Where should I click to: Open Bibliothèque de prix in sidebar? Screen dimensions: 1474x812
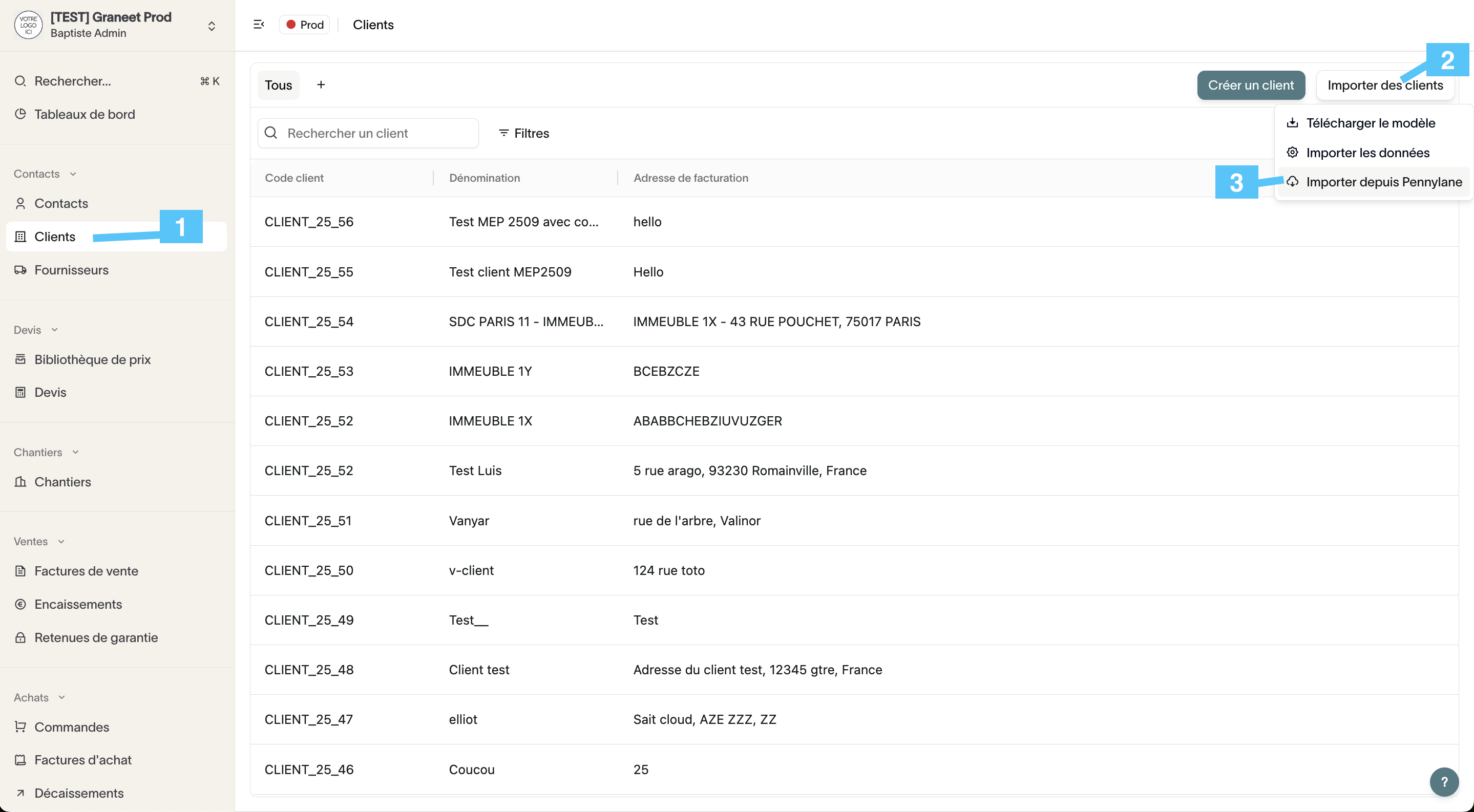(x=92, y=359)
